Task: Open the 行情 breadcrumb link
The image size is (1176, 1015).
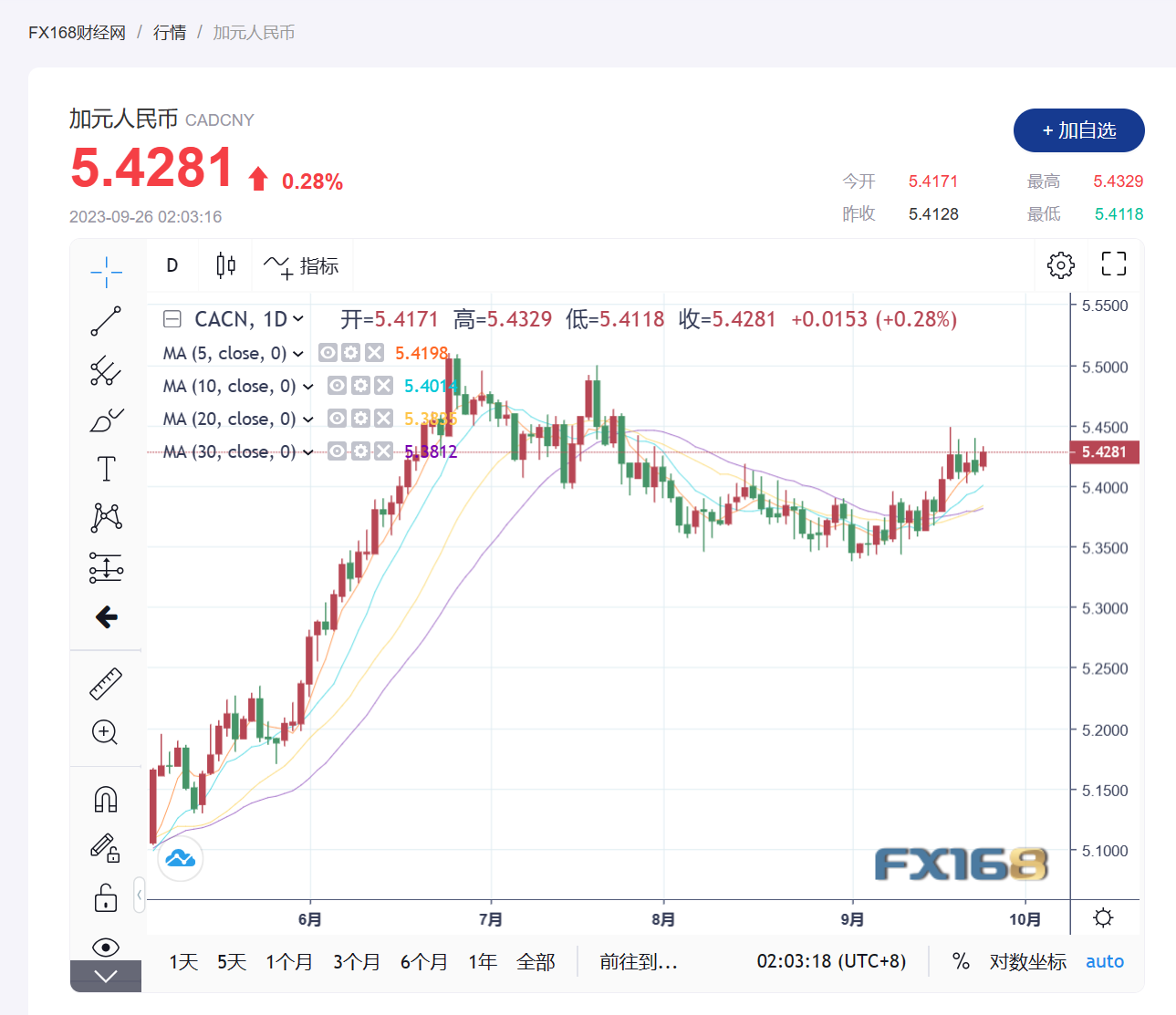Action: [170, 33]
